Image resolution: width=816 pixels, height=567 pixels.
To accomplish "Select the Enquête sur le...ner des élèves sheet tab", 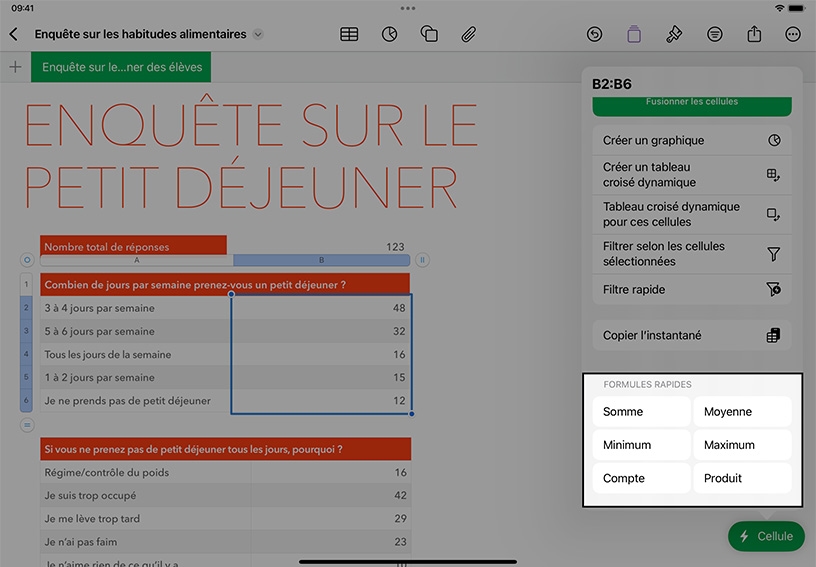I will click(121, 67).
